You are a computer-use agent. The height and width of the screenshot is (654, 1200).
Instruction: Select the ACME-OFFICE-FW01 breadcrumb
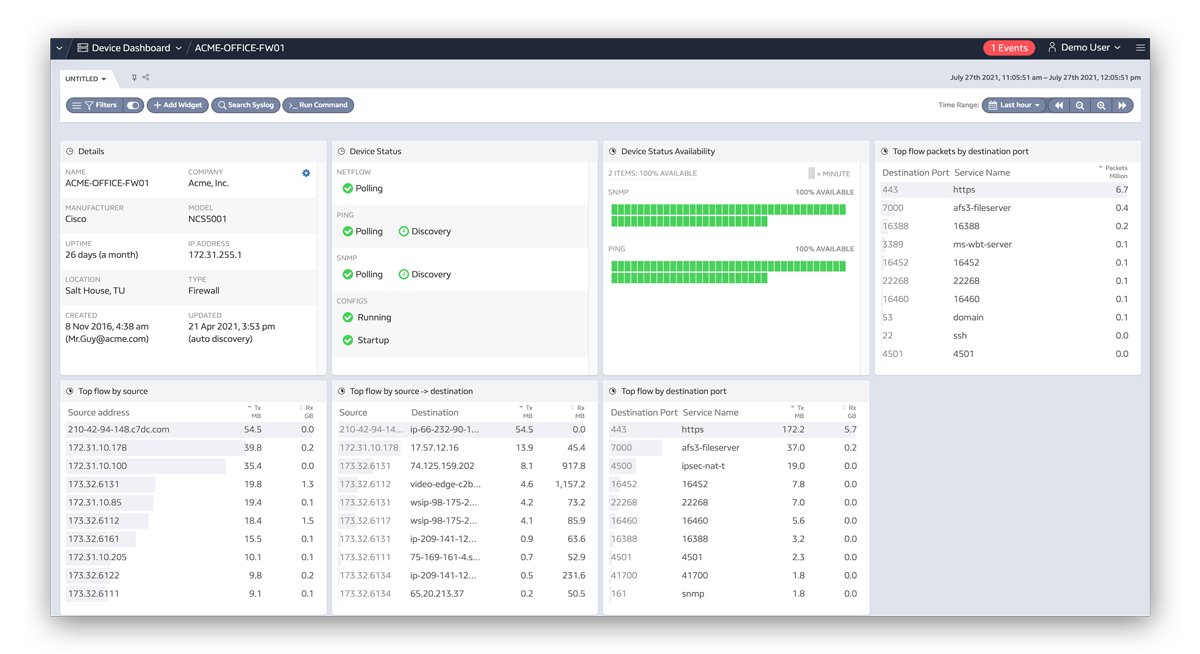[x=240, y=48]
